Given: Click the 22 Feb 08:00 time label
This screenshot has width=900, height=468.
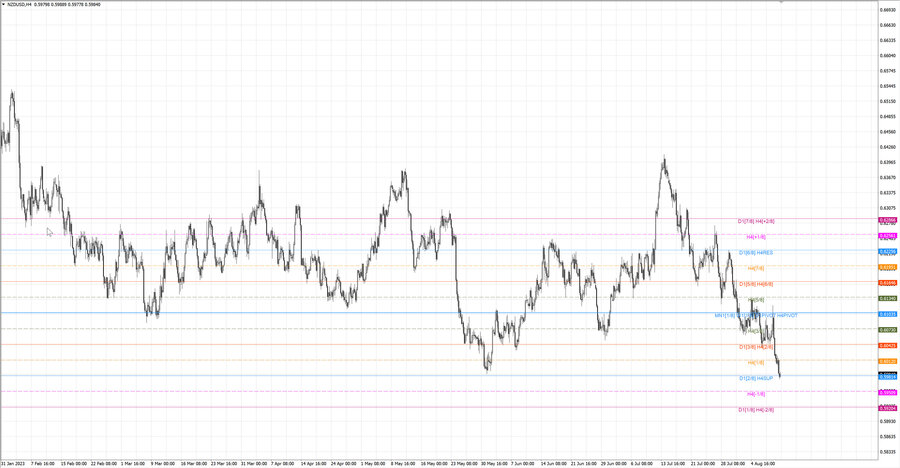Looking at the screenshot, I should (104, 463).
